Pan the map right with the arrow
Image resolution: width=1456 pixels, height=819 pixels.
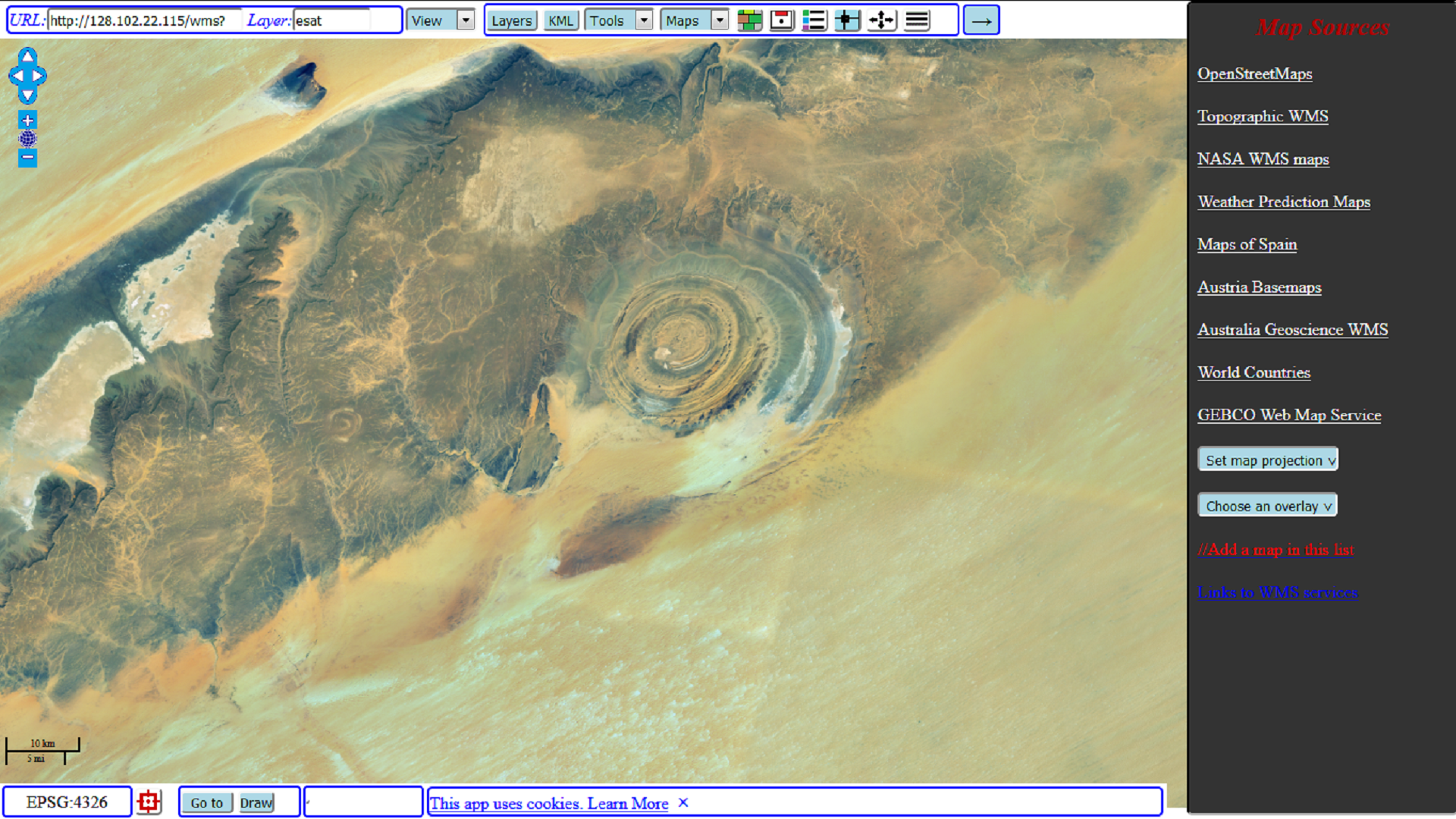coord(38,76)
